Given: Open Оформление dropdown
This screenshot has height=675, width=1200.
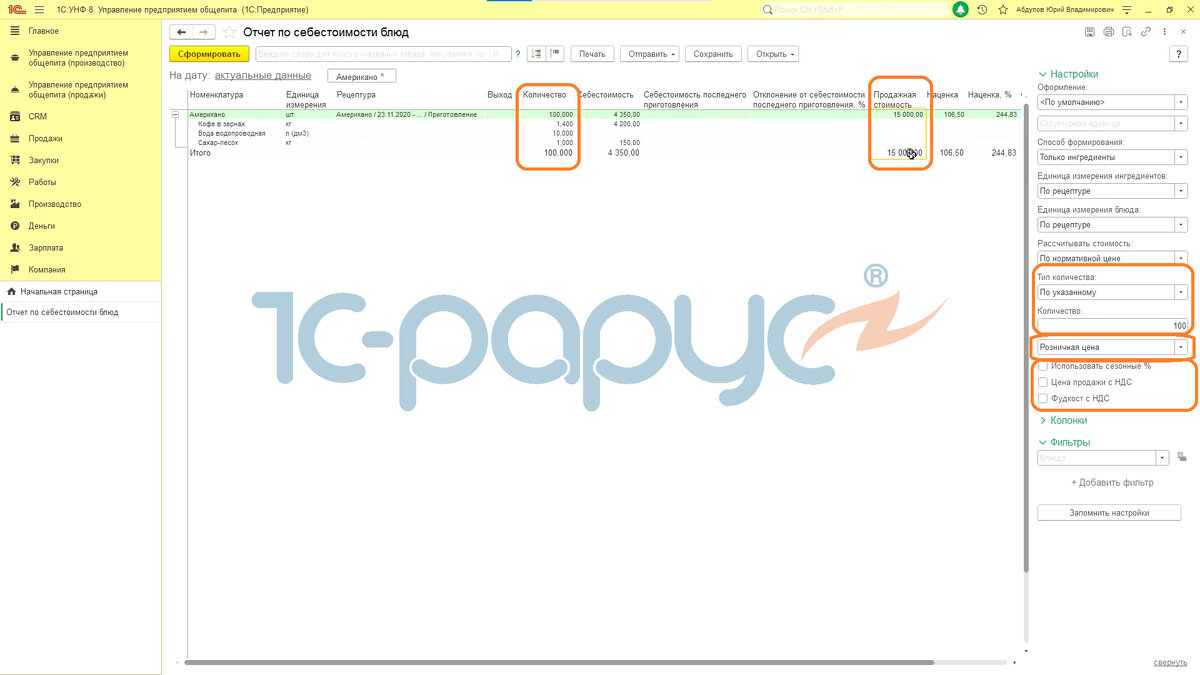Looking at the screenshot, I should (x=1181, y=102).
